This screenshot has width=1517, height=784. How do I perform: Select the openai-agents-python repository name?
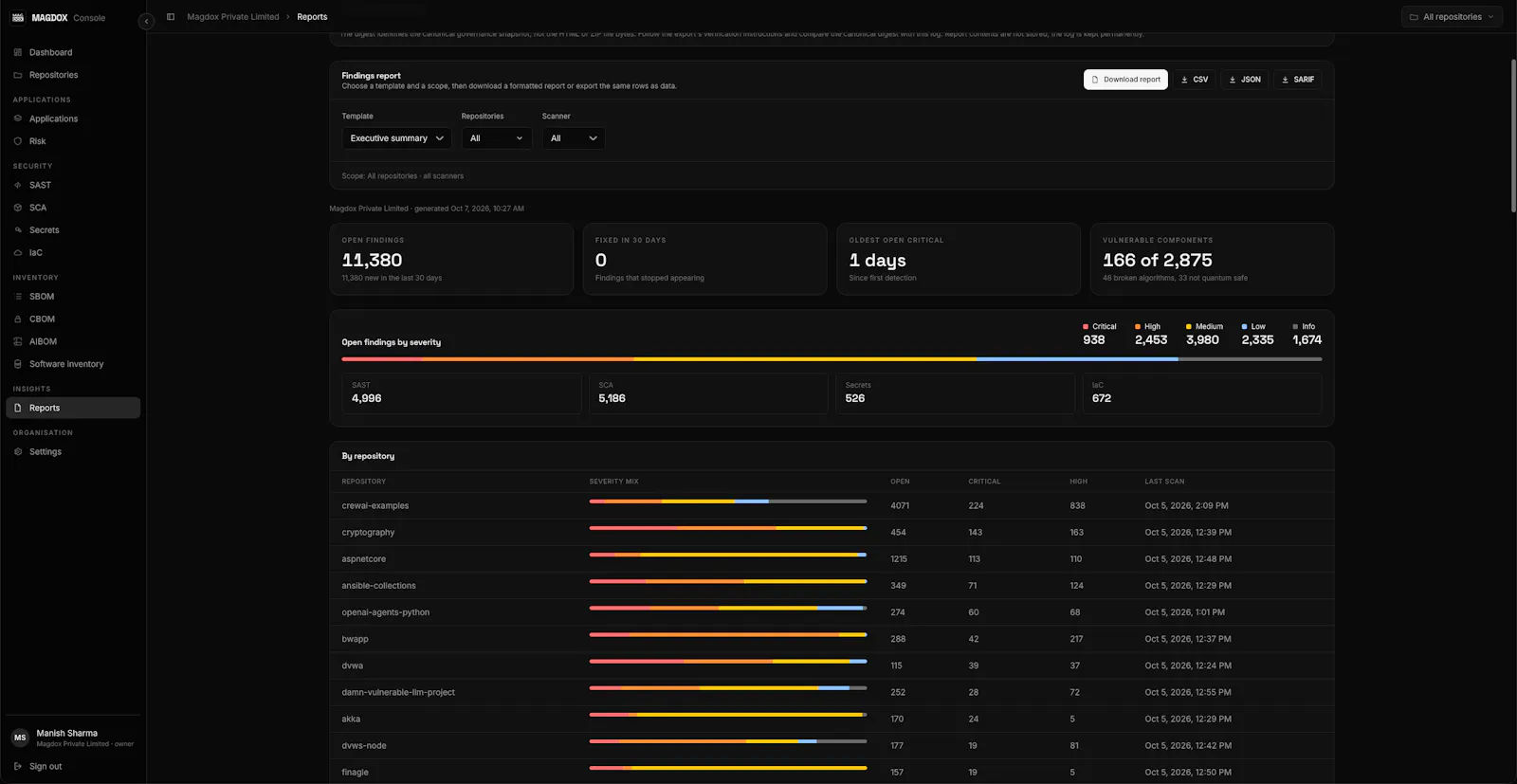click(x=386, y=612)
